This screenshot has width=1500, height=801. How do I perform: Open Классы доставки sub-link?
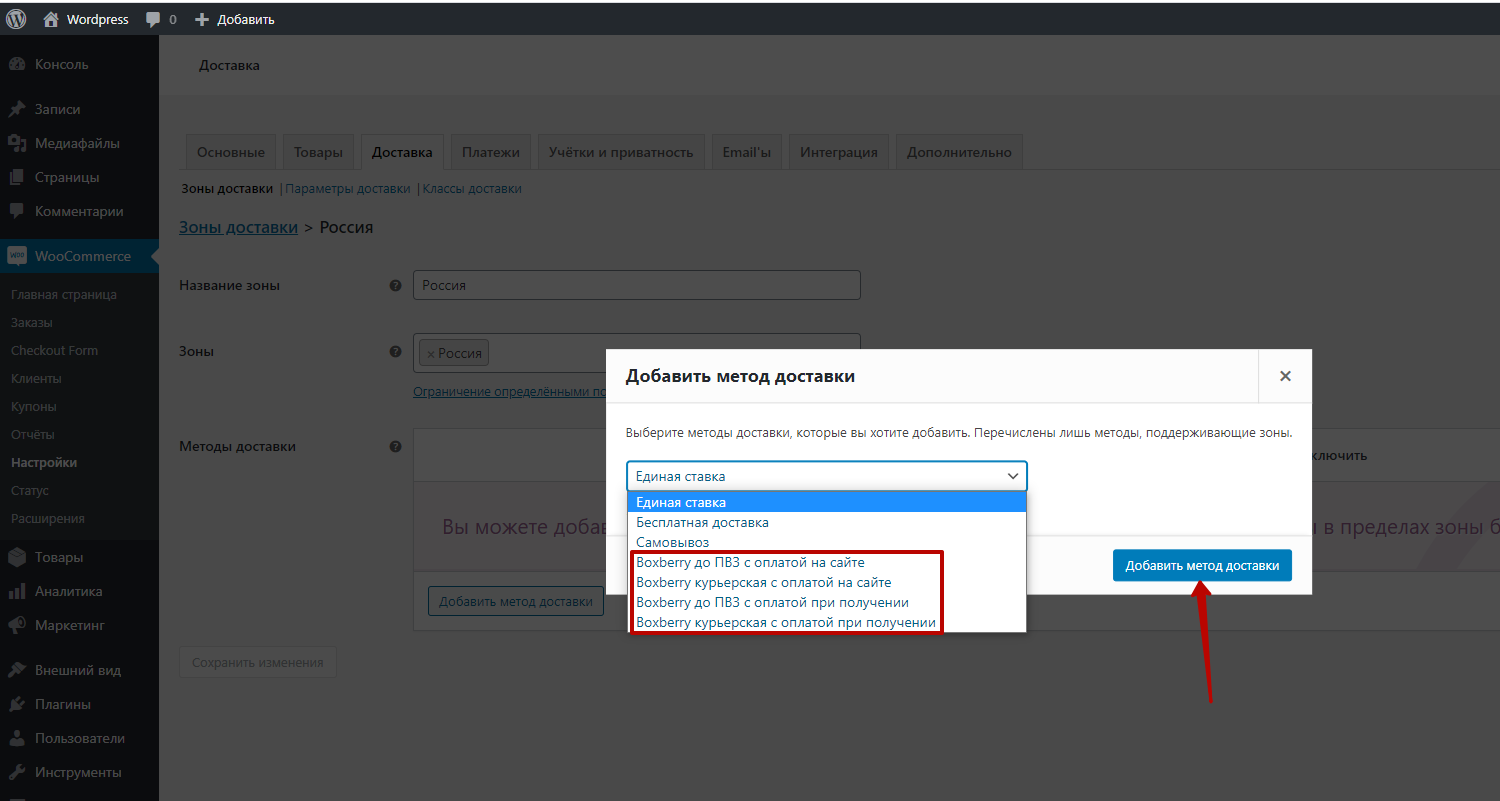tap(472, 188)
